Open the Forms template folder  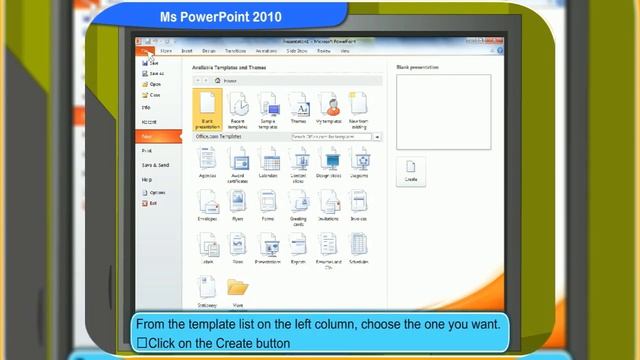pos(268,206)
